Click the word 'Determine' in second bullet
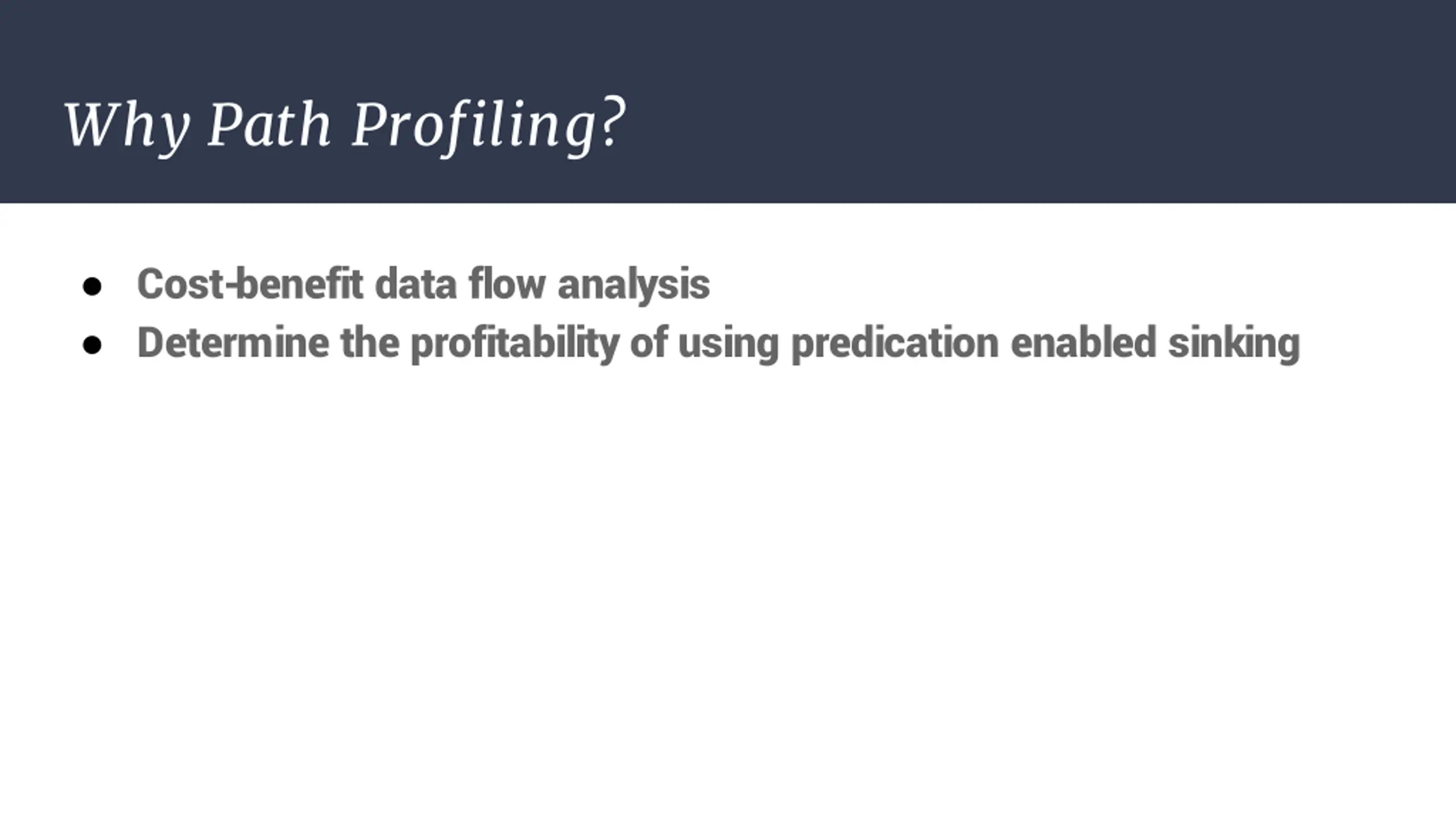The height and width of the screenshot is (819, 1456). (233, 342)
